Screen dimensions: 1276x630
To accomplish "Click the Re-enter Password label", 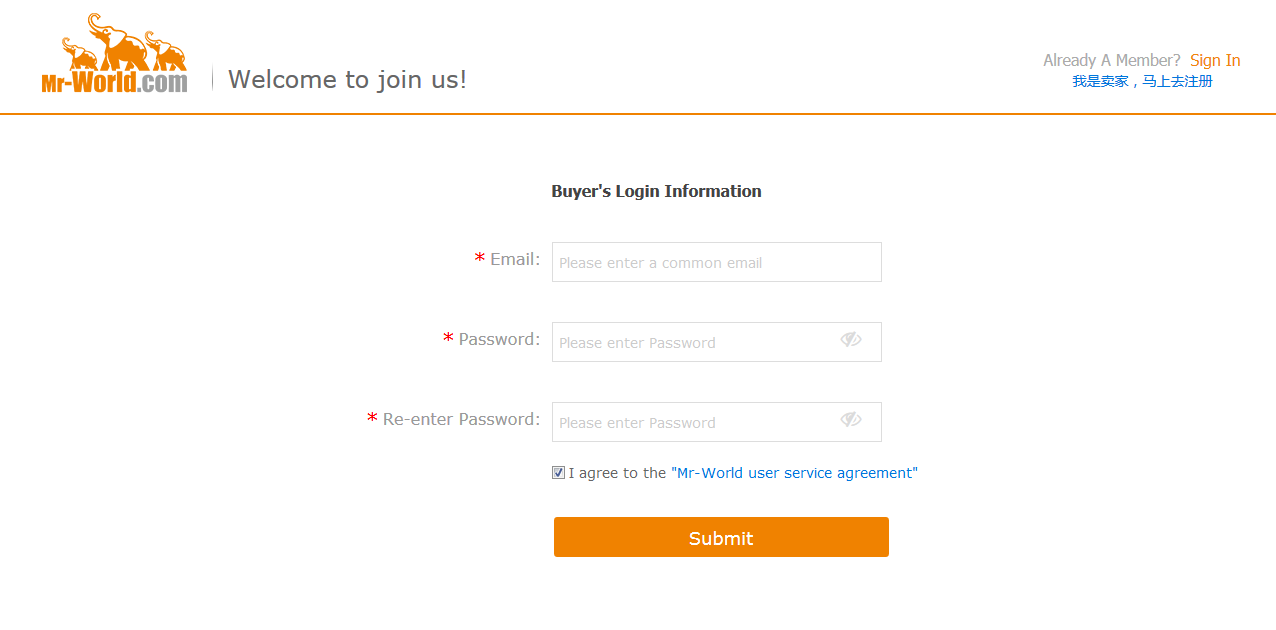I will 461,420.
